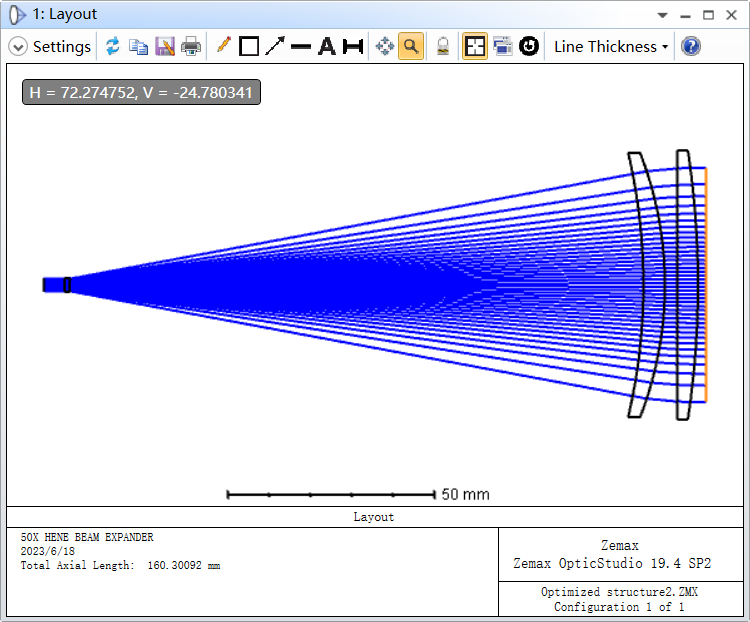Minimize the Layout window

[x=685, y=16]
